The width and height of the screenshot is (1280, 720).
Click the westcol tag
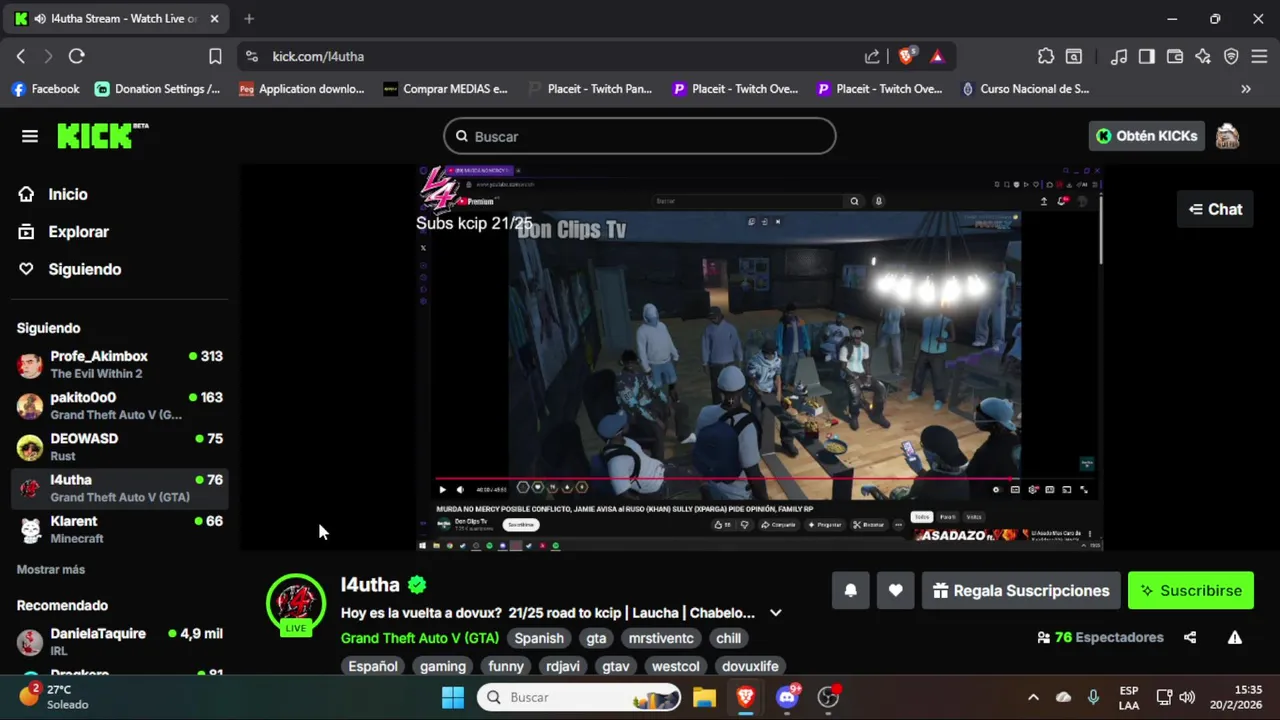676,666
